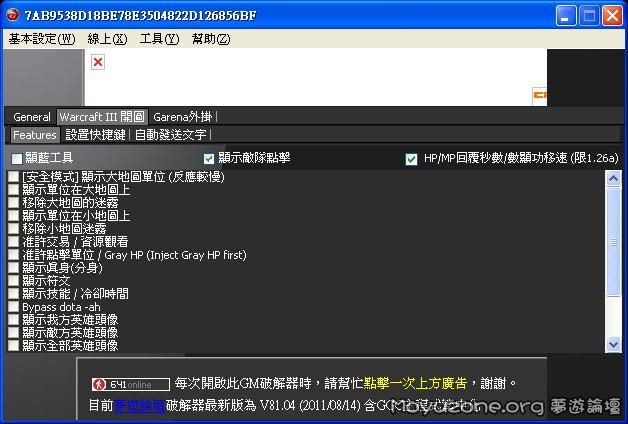Switch to the Garena外掛 tab
The width and height of the screenshot is (628, 424).
click(183, 117)
